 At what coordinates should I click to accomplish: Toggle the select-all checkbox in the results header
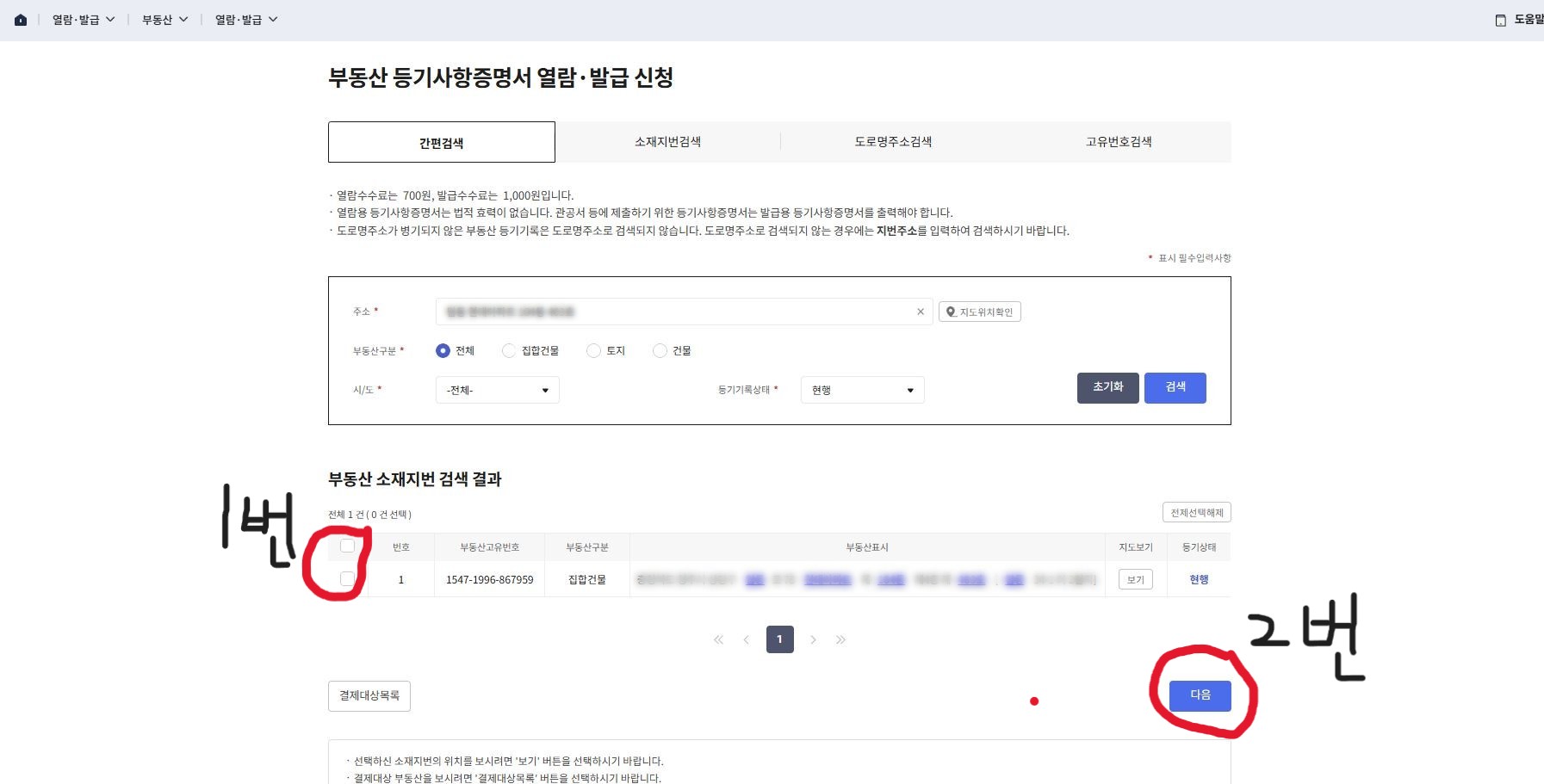[347, 546]
